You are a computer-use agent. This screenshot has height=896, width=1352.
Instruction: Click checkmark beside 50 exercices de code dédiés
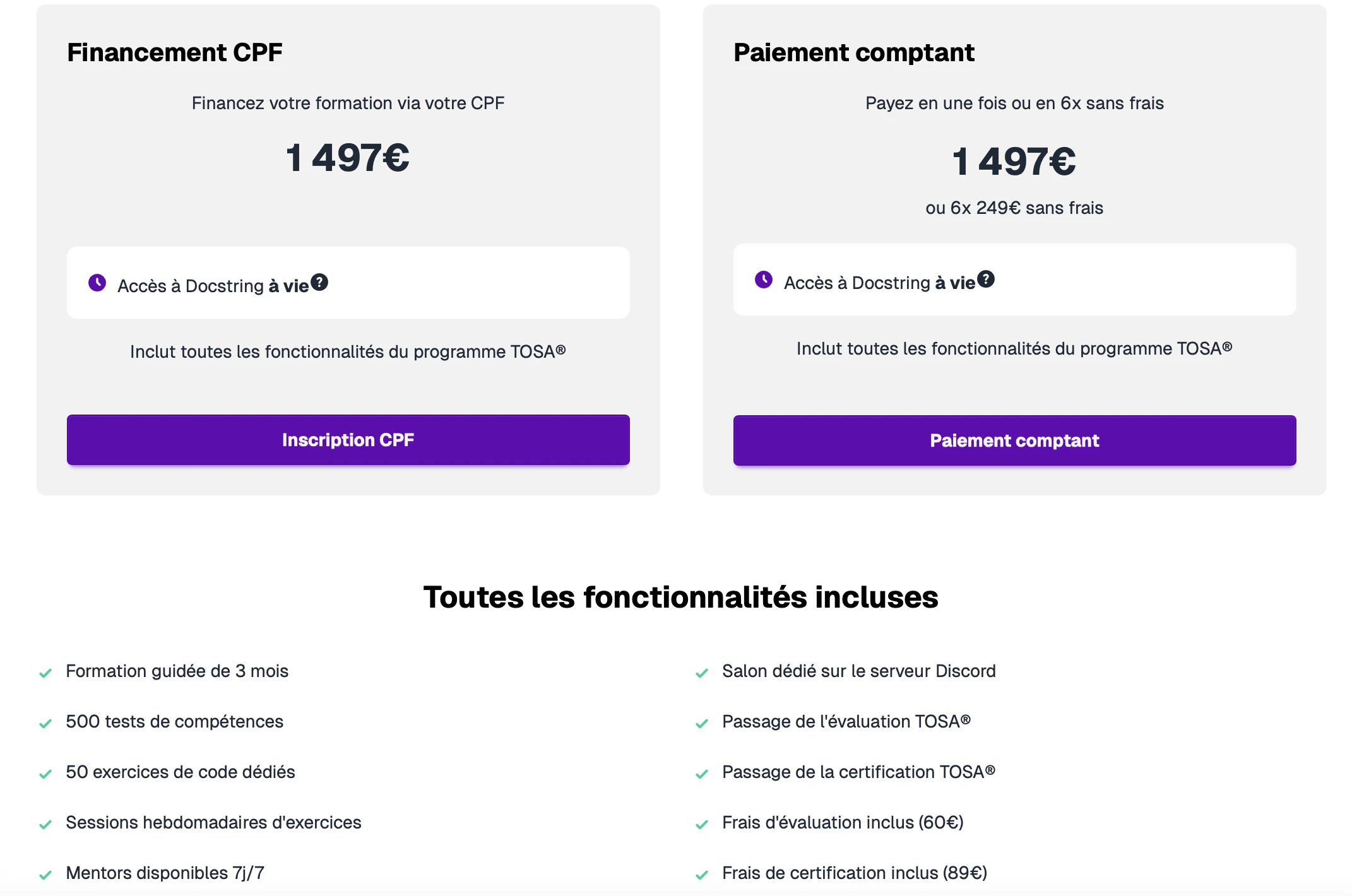click(45, 774)
